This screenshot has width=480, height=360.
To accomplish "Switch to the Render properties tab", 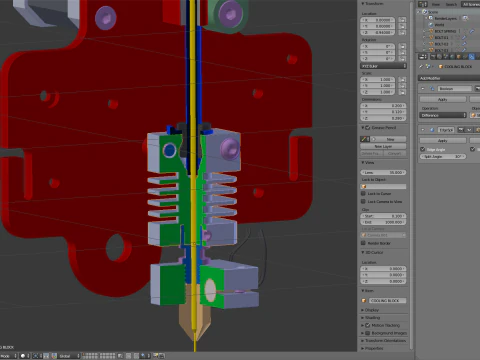I will [x=433, y=57].
